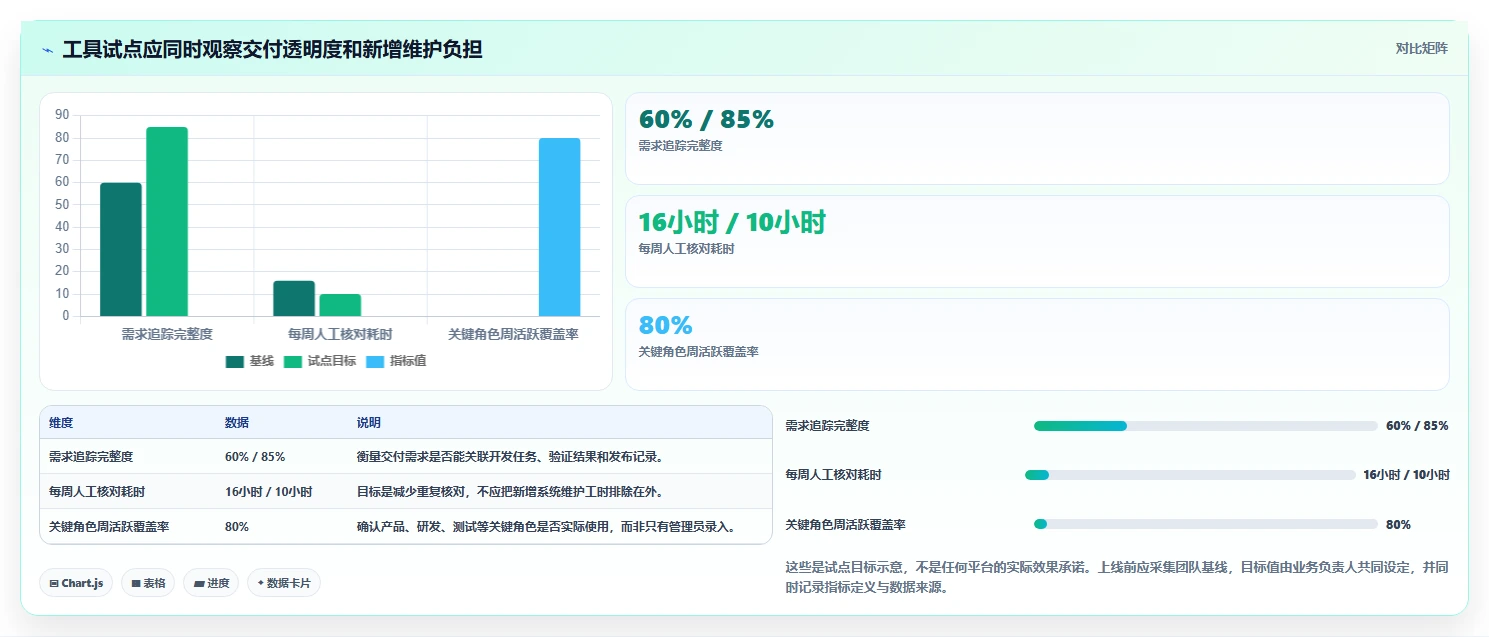1489x637 pixels.
Task: Toggle the 基线 legend swatch
Action: coord(235,361)
